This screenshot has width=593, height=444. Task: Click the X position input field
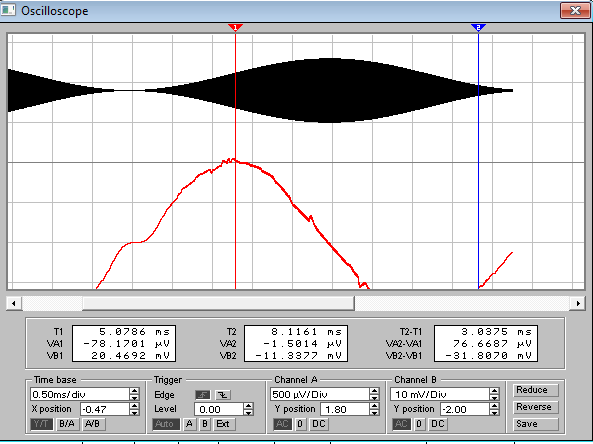[x=105, y=409]
